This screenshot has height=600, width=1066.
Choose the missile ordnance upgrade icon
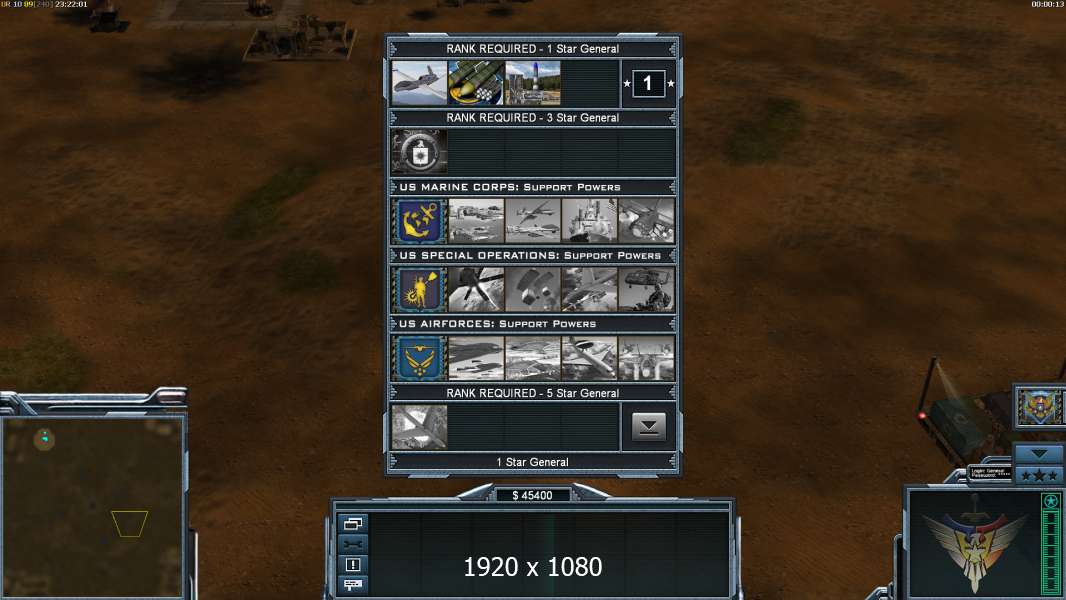(x=476, y=83)
